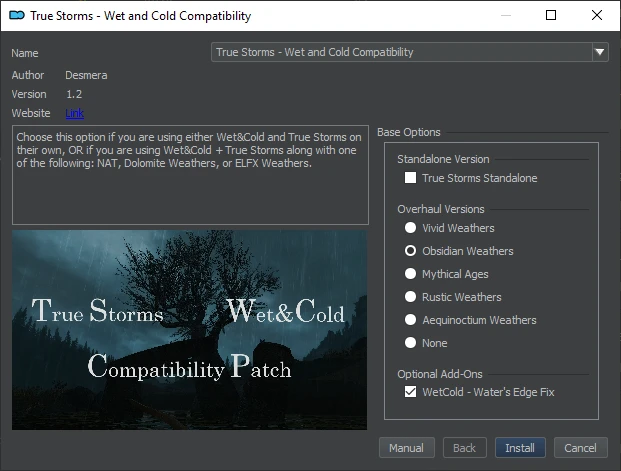Viewport: 621px width, 471px height.
Task: Click the Version field label
Action: pos(29,94)
